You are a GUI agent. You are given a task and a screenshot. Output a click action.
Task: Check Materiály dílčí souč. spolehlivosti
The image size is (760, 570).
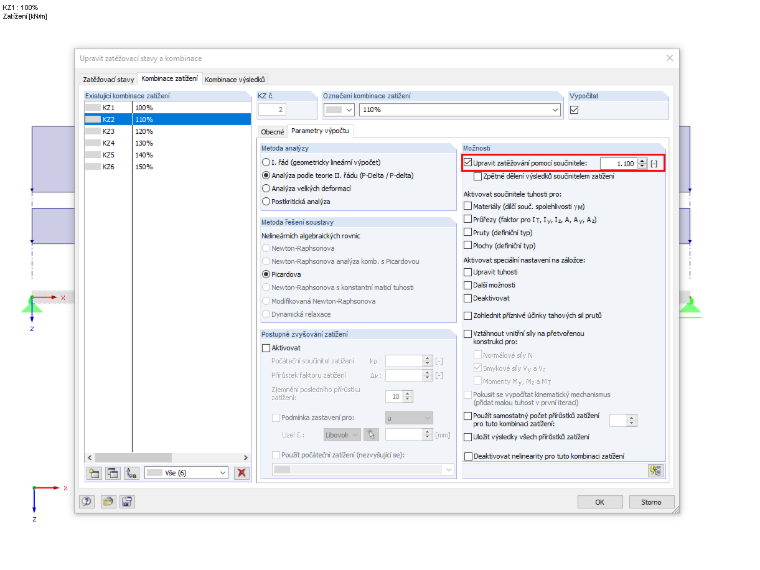click(468, 206)
